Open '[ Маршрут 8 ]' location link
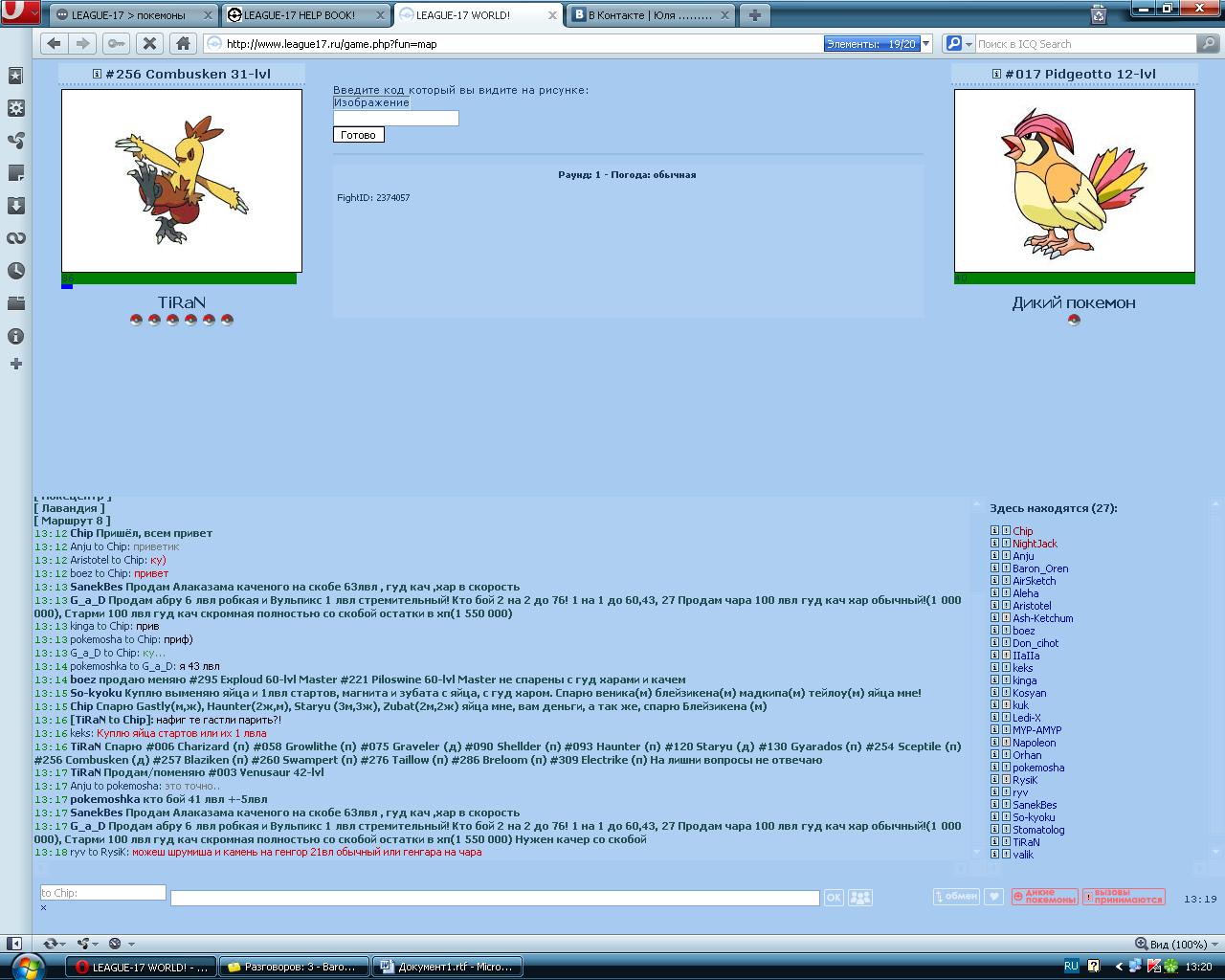Screen dimensions: 1225x980 [x=72, y=521]
